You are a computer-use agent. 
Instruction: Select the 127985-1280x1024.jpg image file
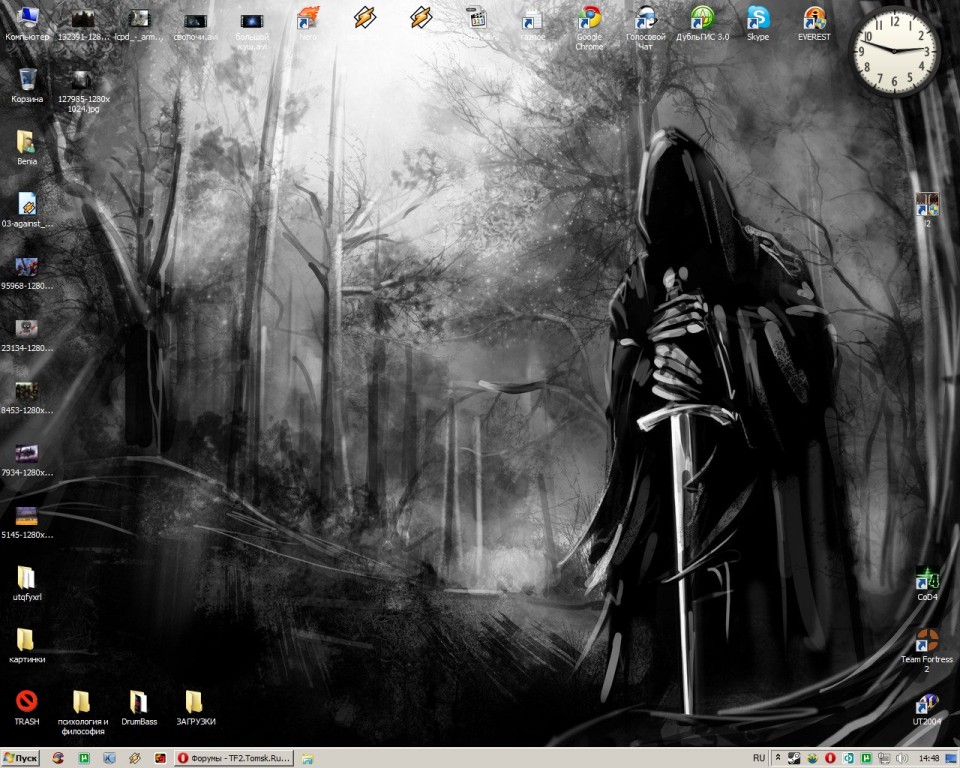click(x=83, y=91)
